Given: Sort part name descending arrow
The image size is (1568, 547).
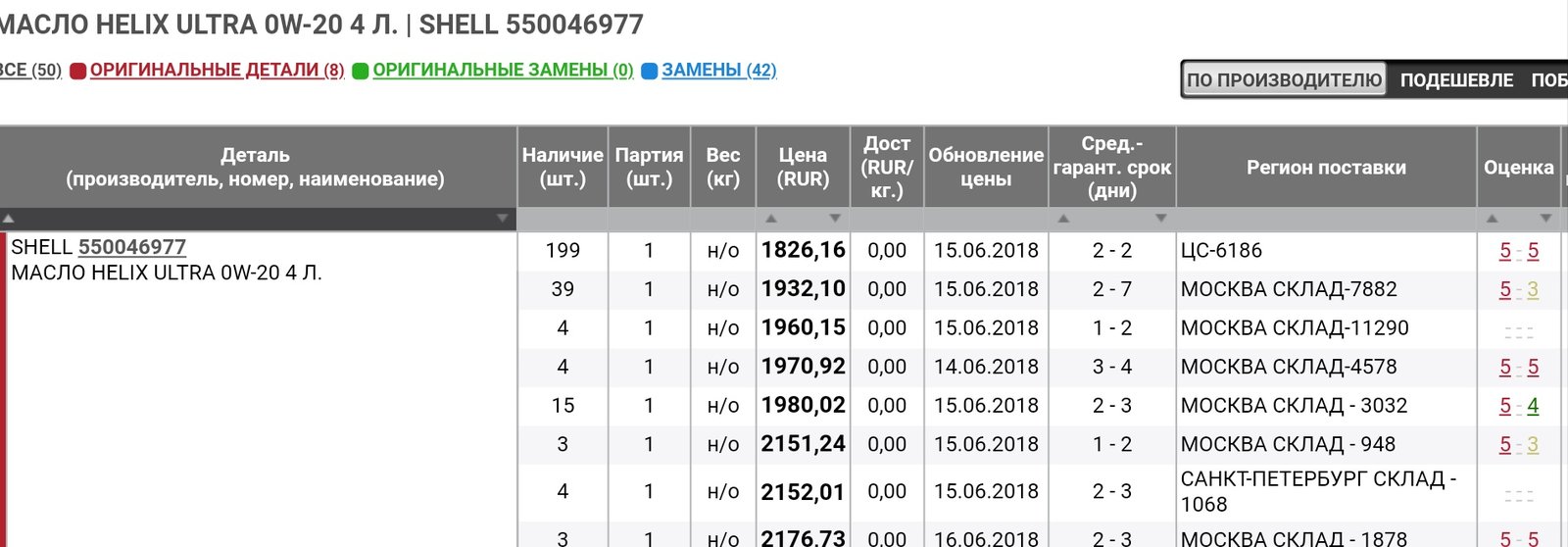Looking at the screenshot, I should click(x=503, y=219).
